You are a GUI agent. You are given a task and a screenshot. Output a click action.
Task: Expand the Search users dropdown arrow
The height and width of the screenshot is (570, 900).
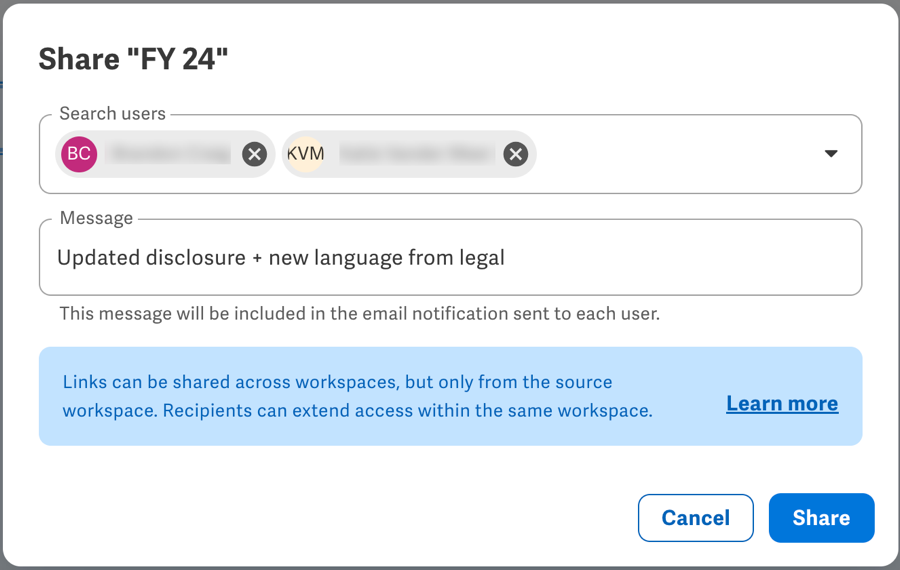click(x=831, y=153)
